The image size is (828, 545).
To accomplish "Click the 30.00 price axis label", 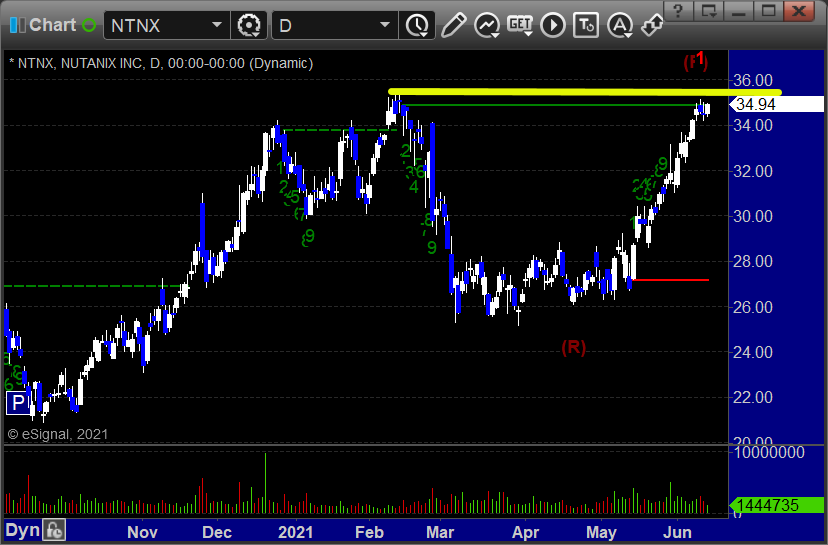I will click(x=752, y=216).
